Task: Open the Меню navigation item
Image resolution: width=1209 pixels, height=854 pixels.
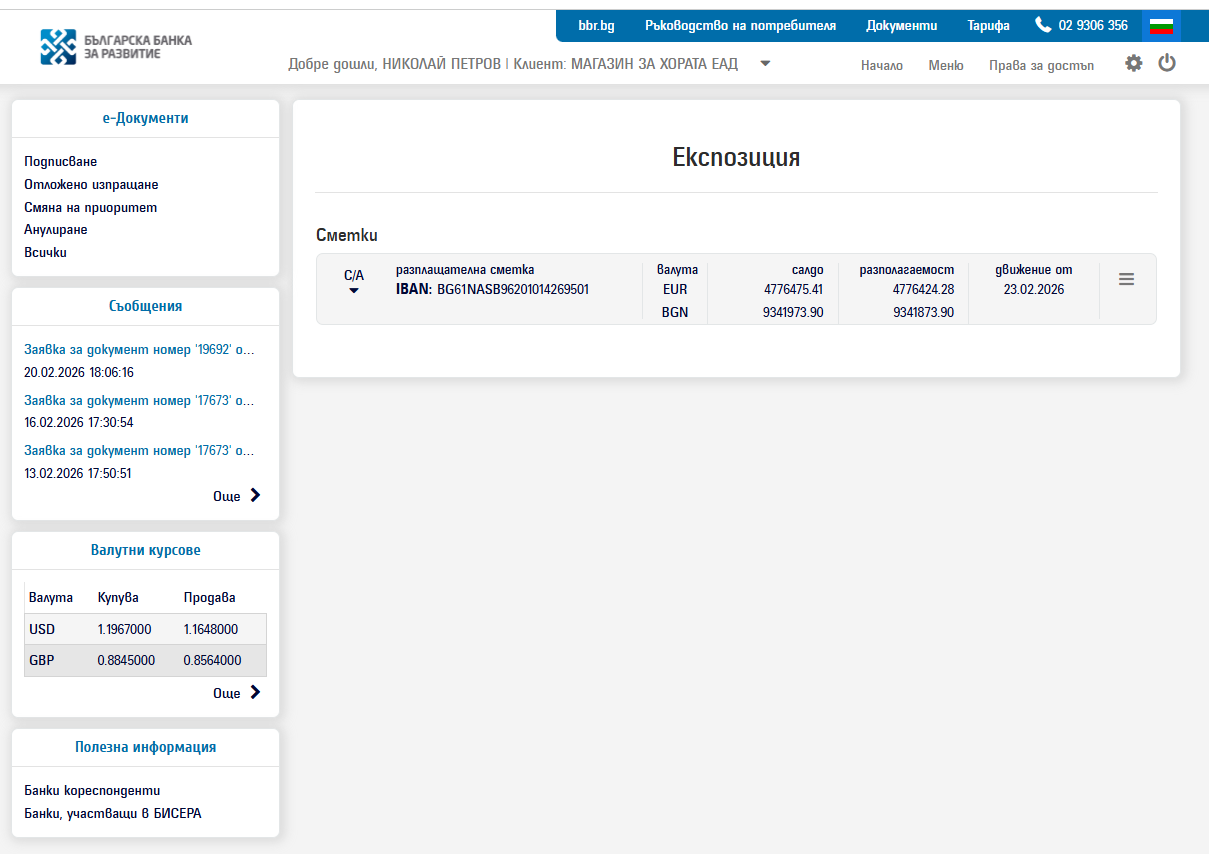Action: [x=946, y=65]
